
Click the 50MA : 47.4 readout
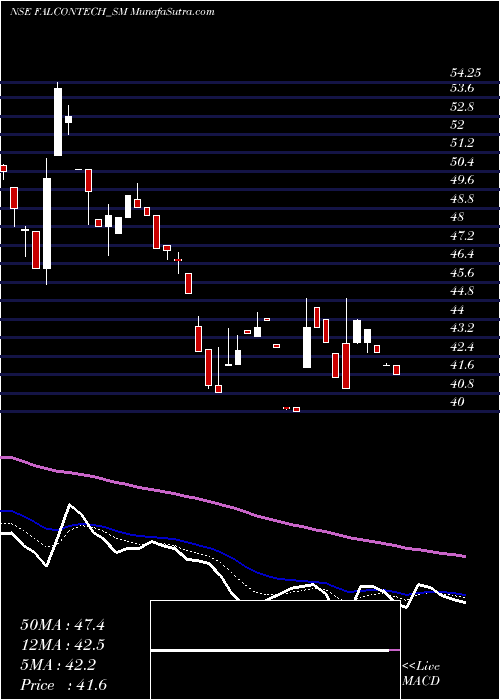tap(62, 625)
